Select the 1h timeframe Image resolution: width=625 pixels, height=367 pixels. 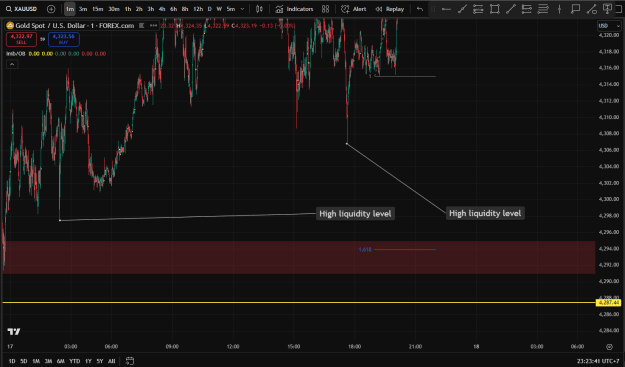pos(128,9)
